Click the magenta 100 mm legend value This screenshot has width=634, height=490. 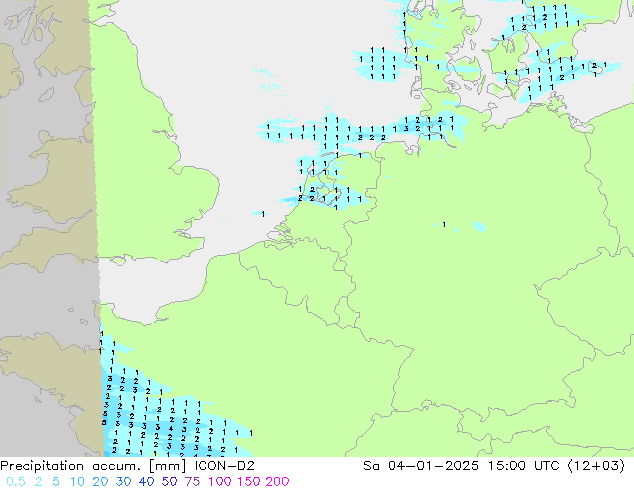[x=220, y=482]
